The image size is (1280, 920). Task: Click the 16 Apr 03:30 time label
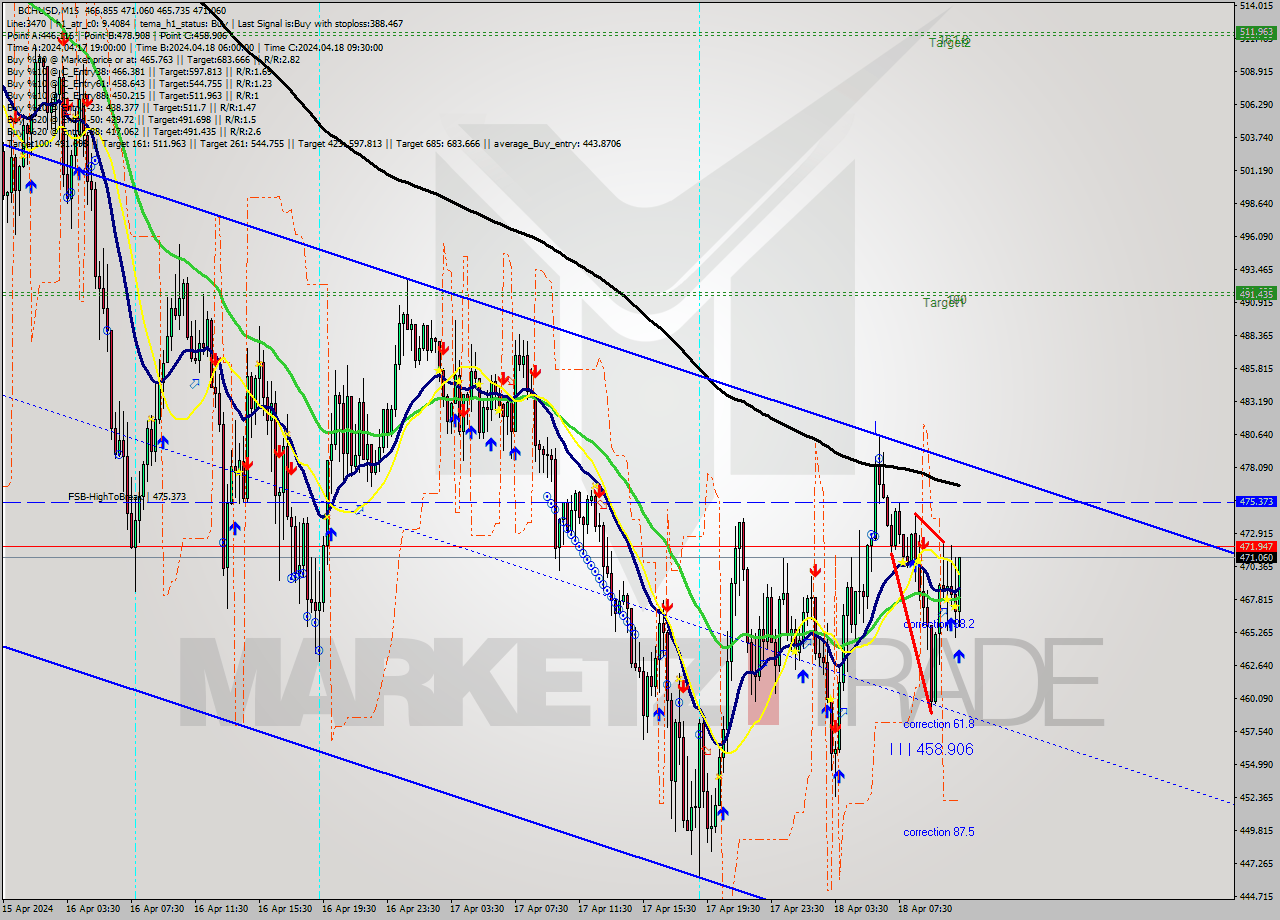(93, 909)
